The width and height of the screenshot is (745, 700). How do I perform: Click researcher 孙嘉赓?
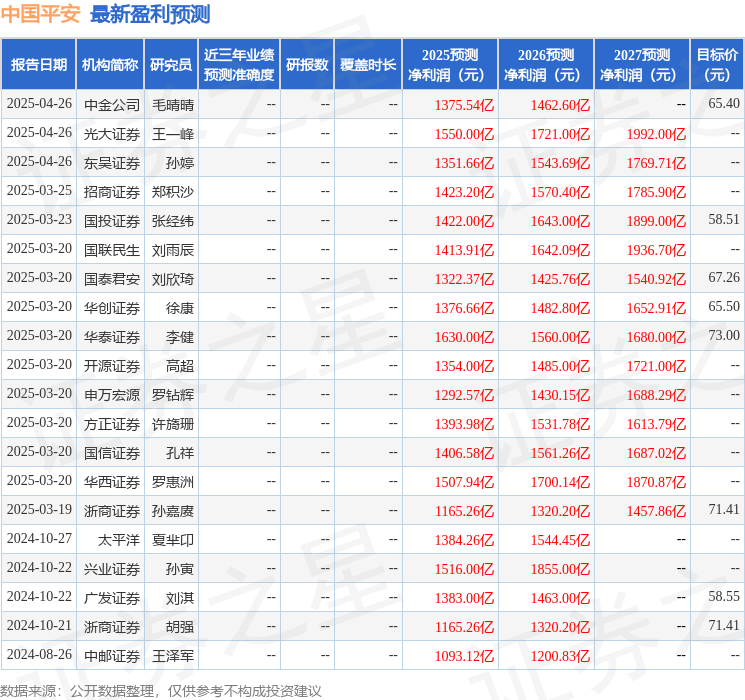pos(173,511)
